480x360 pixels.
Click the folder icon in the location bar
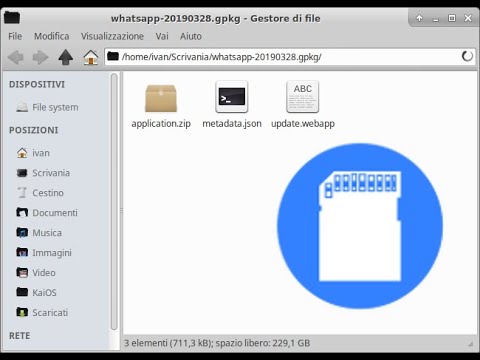pos(113,56)
